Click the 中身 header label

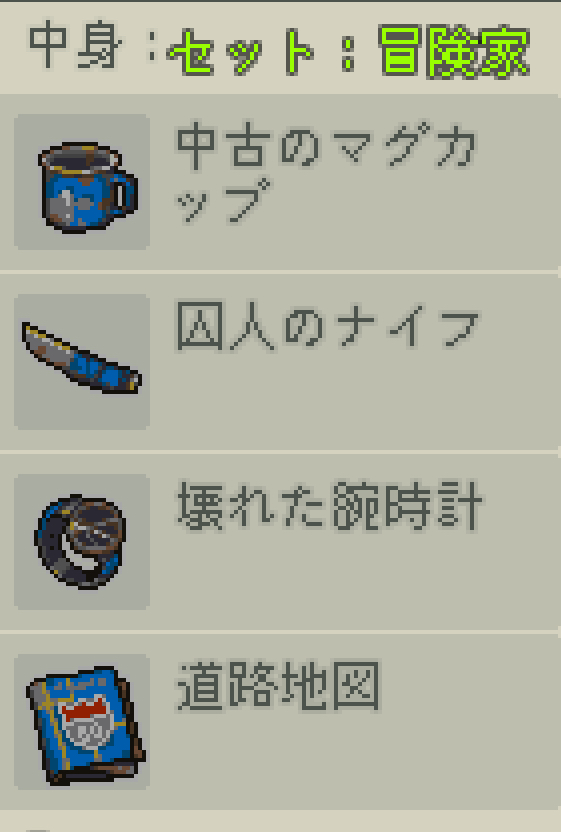click(x=74, y=46)
